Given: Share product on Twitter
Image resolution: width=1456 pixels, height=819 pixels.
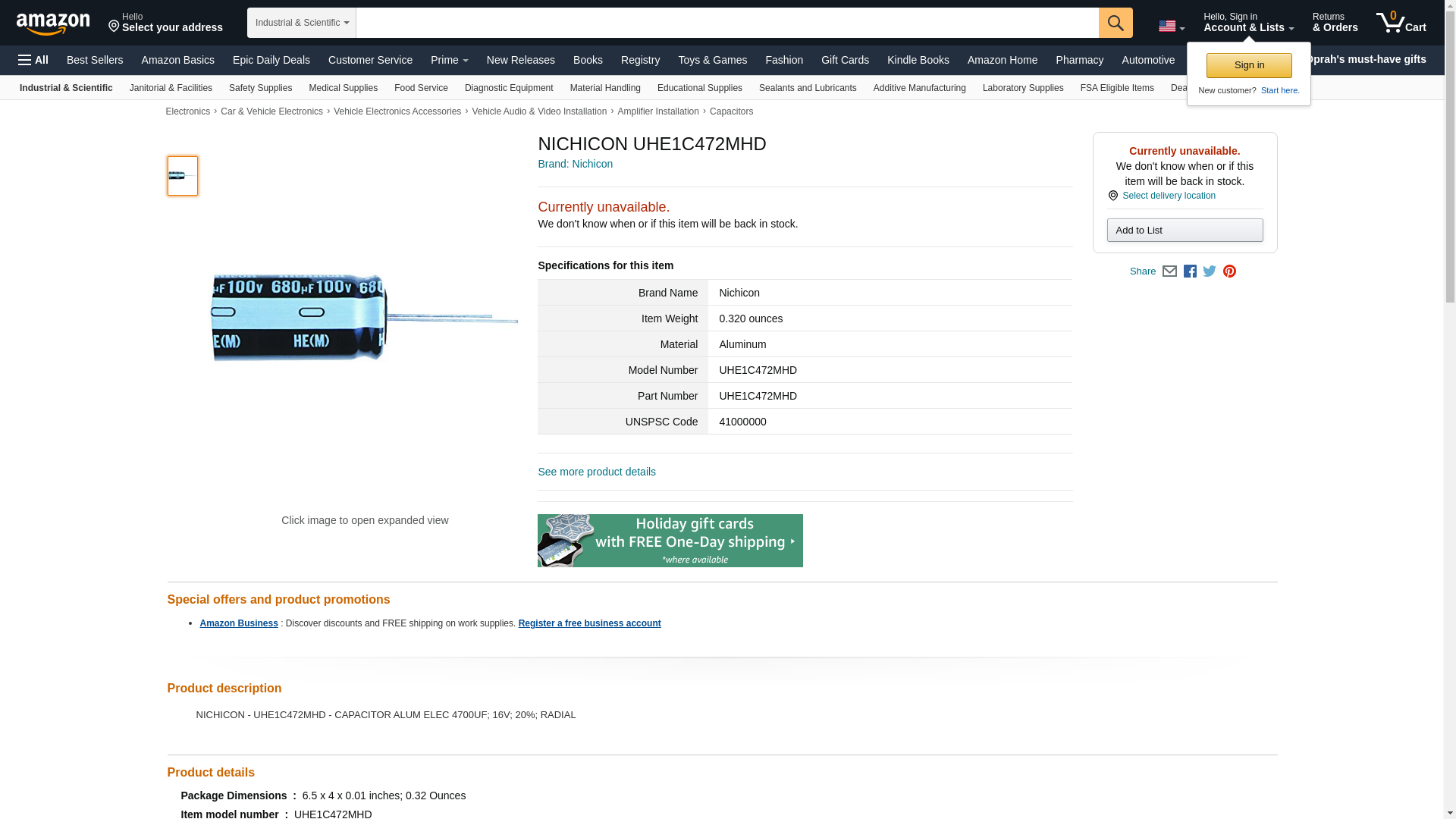Looking at the screenshot, I should (1210, 271).
